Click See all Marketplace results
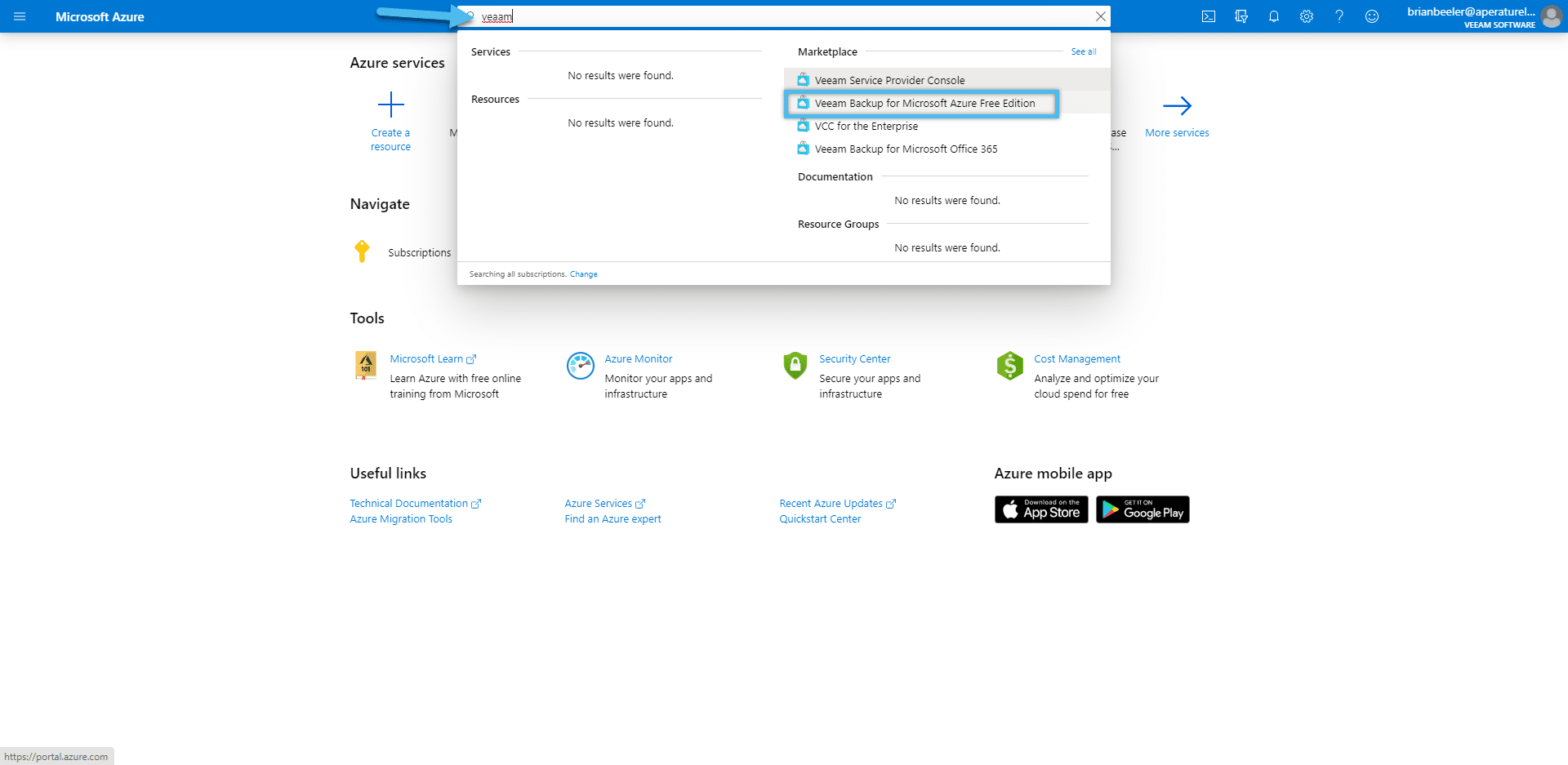 pyautogui.click(x=1084, y=51)
